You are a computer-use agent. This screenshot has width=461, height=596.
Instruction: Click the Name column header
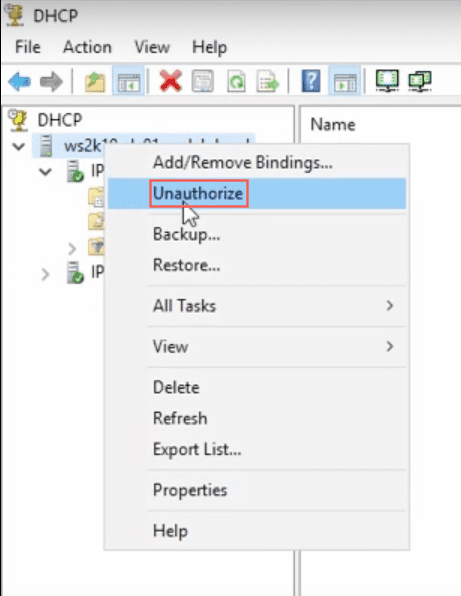(333, 125)
